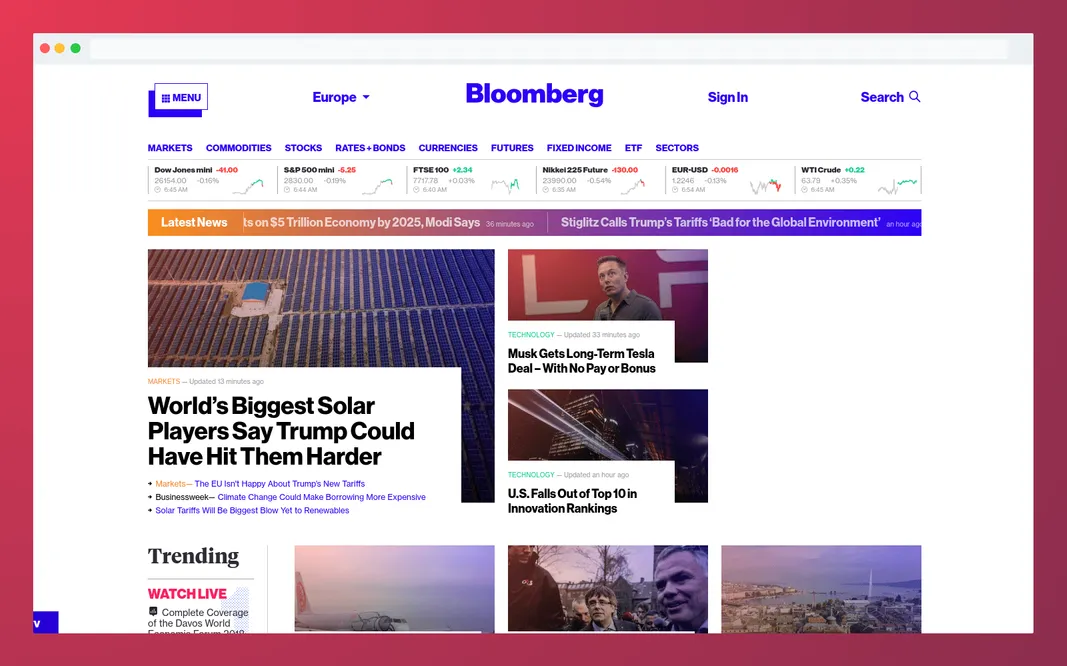
Task: Open the ETF navigation item
Action: tap(634, 148)
